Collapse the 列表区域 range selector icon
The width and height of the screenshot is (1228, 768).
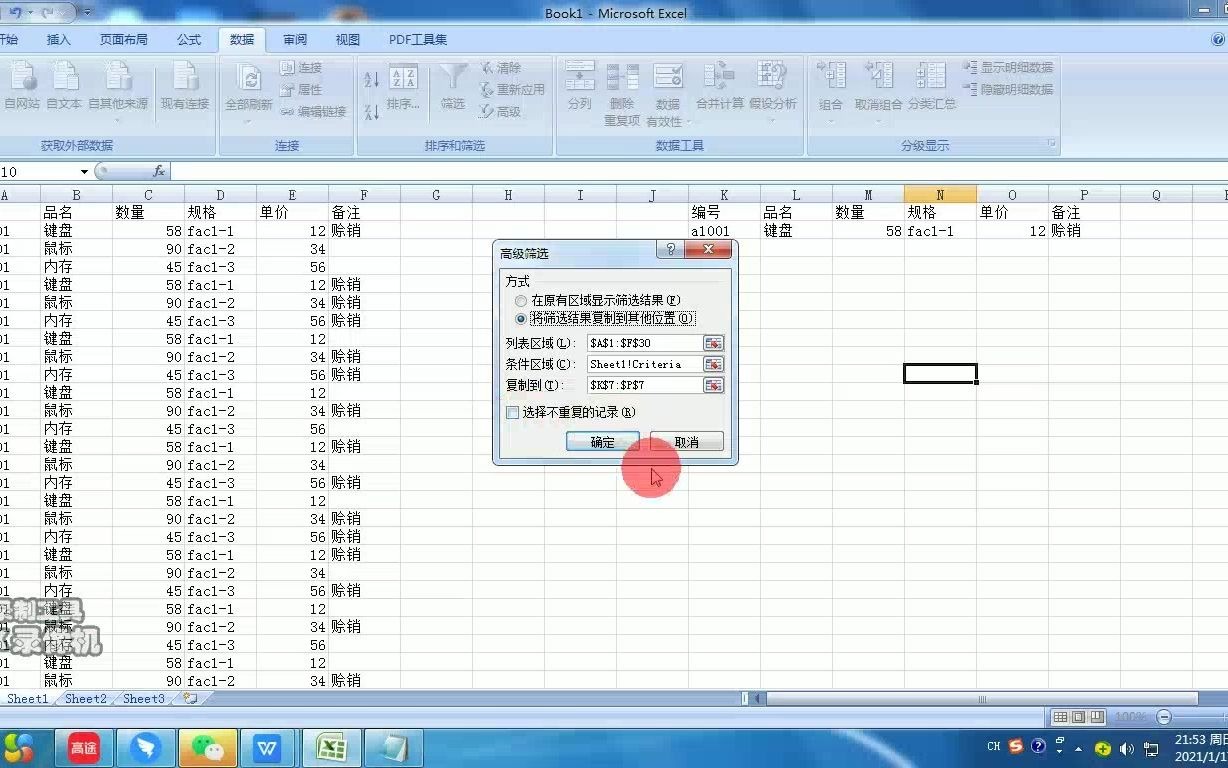click(713, 342)
